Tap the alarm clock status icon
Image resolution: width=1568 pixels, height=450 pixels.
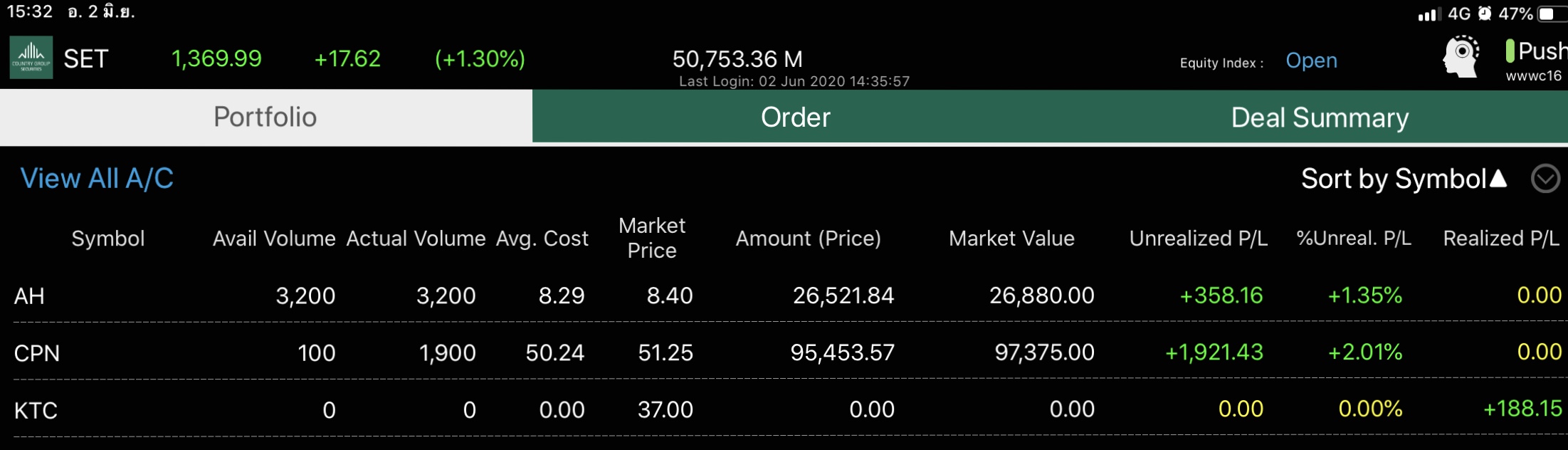coord(1484,14)
